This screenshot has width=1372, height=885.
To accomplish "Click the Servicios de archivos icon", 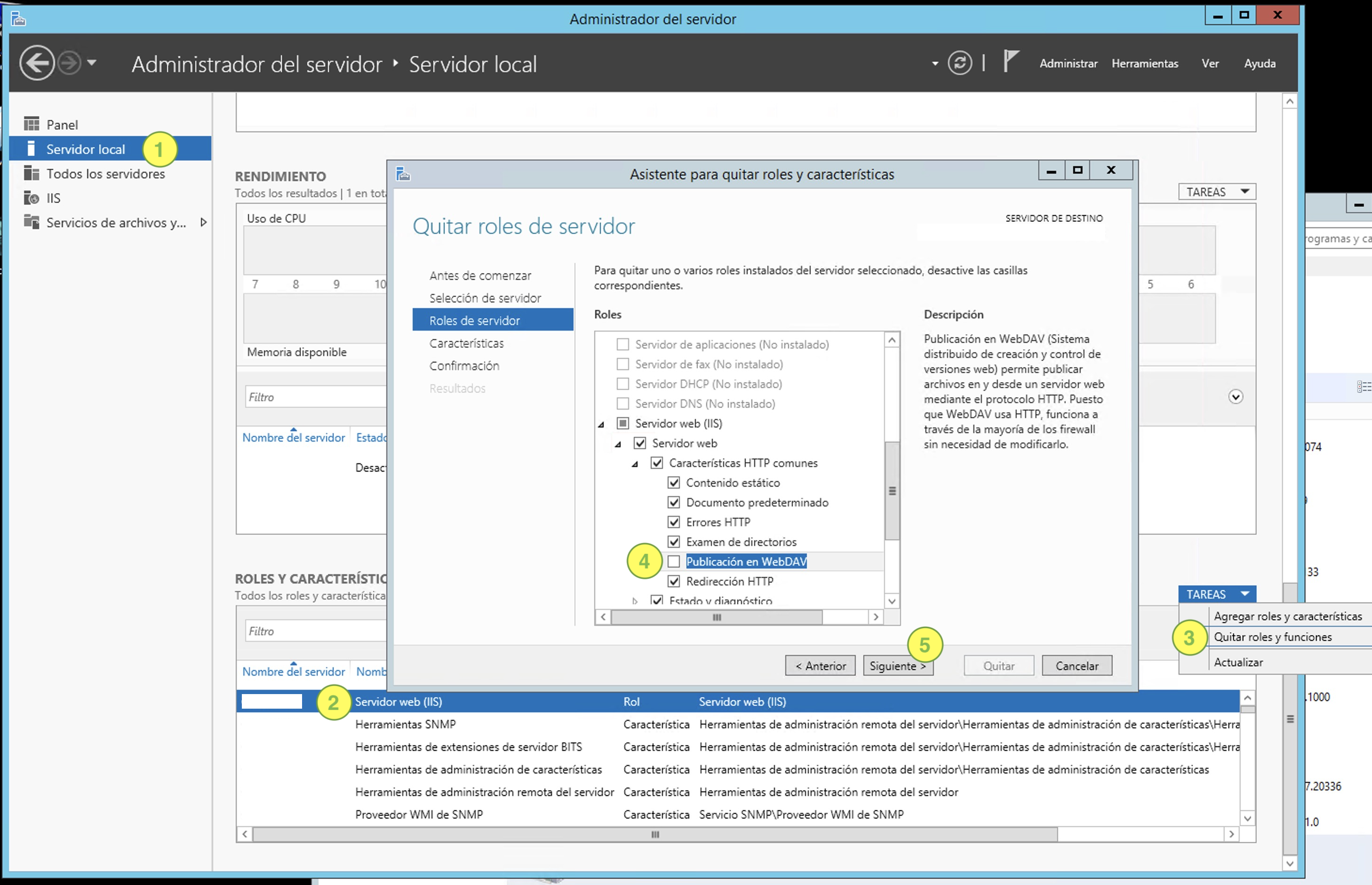I will (x=31, y=222).
